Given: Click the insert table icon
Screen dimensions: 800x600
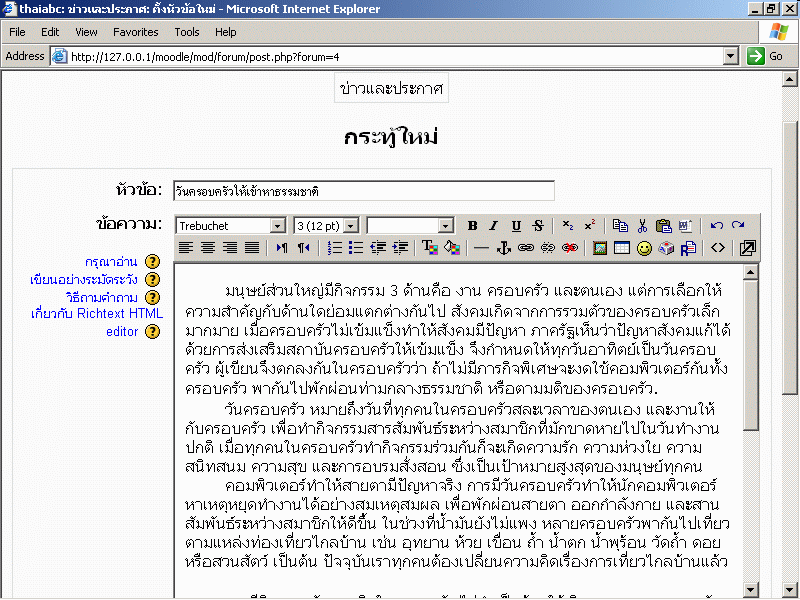Looking at the screenshot, I should click(622, 247).
